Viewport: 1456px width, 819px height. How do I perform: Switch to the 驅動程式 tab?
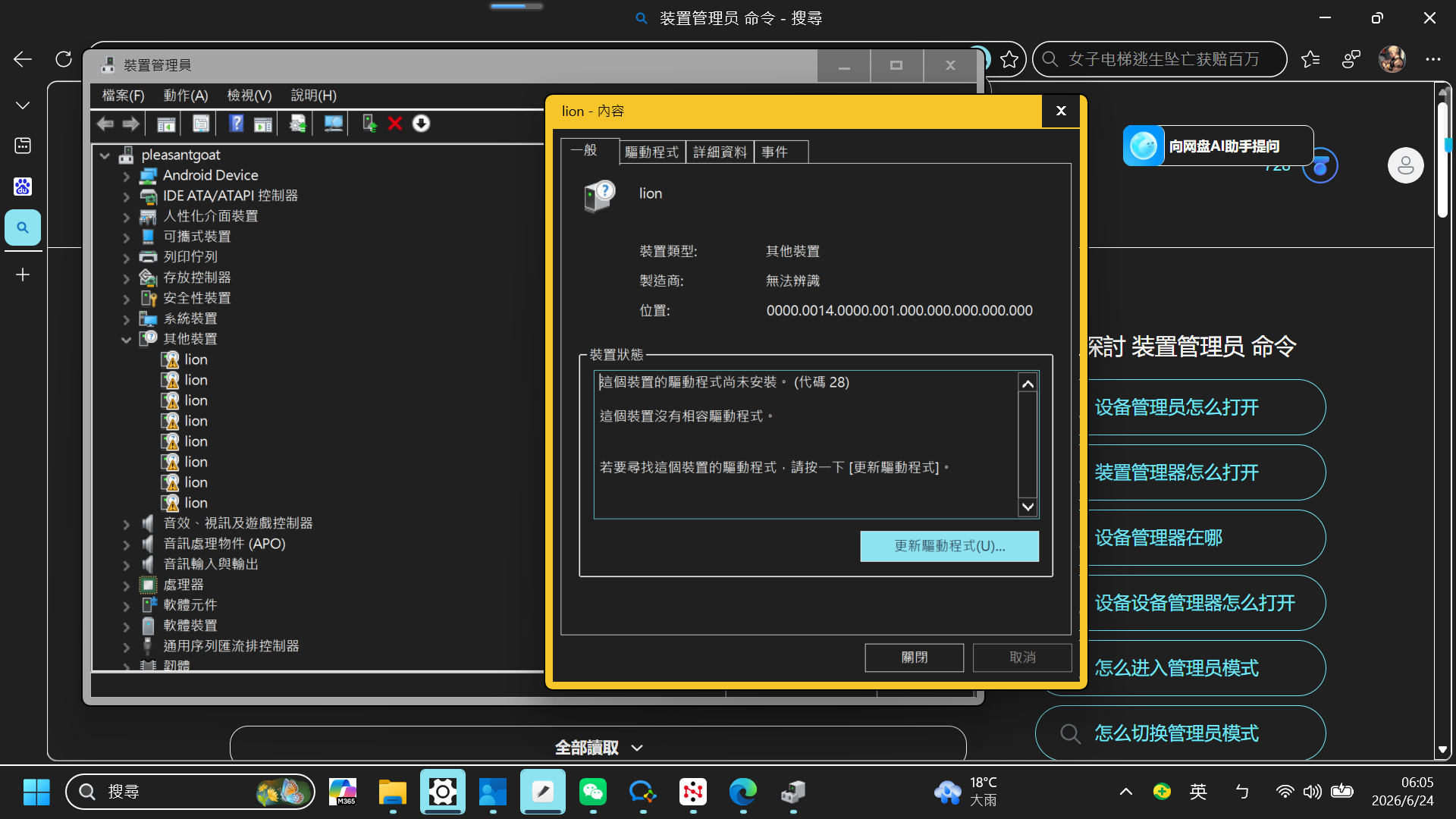652,152
